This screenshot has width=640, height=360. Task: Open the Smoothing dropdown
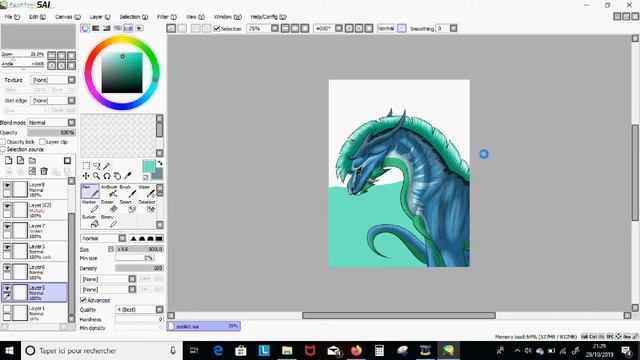pyautogui.click(x=453, y=28)
